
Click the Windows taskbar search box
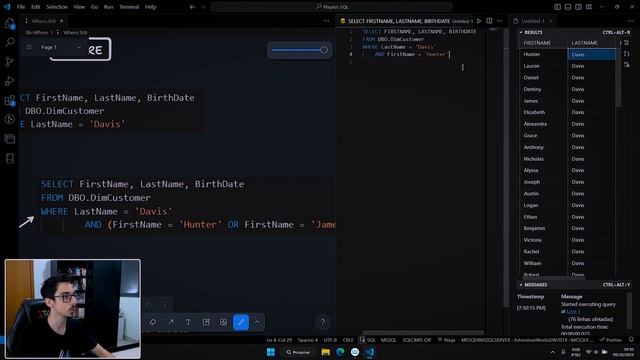(x=298, y=352)
